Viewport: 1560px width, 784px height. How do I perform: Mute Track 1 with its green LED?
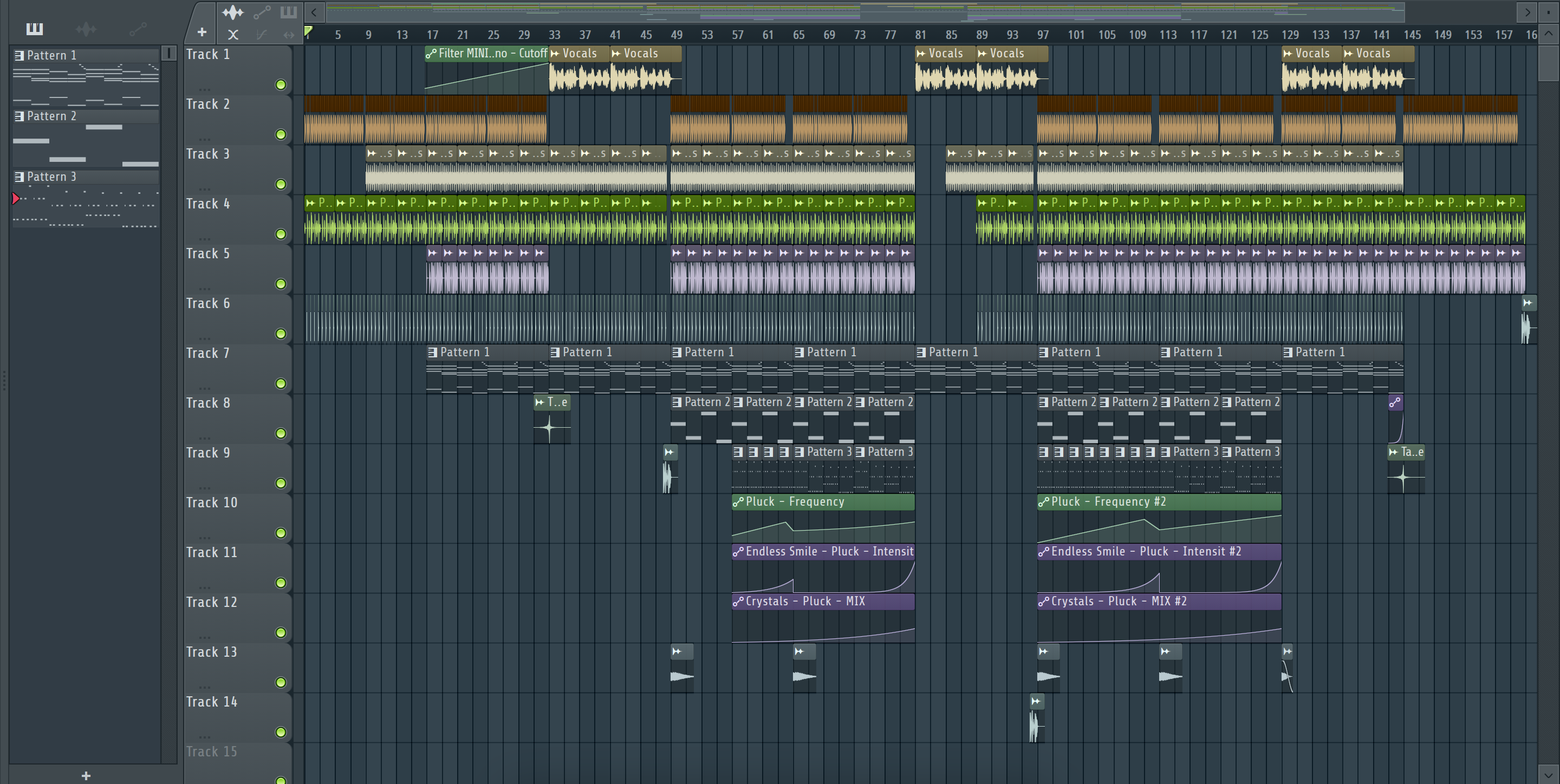coord(281,84)
